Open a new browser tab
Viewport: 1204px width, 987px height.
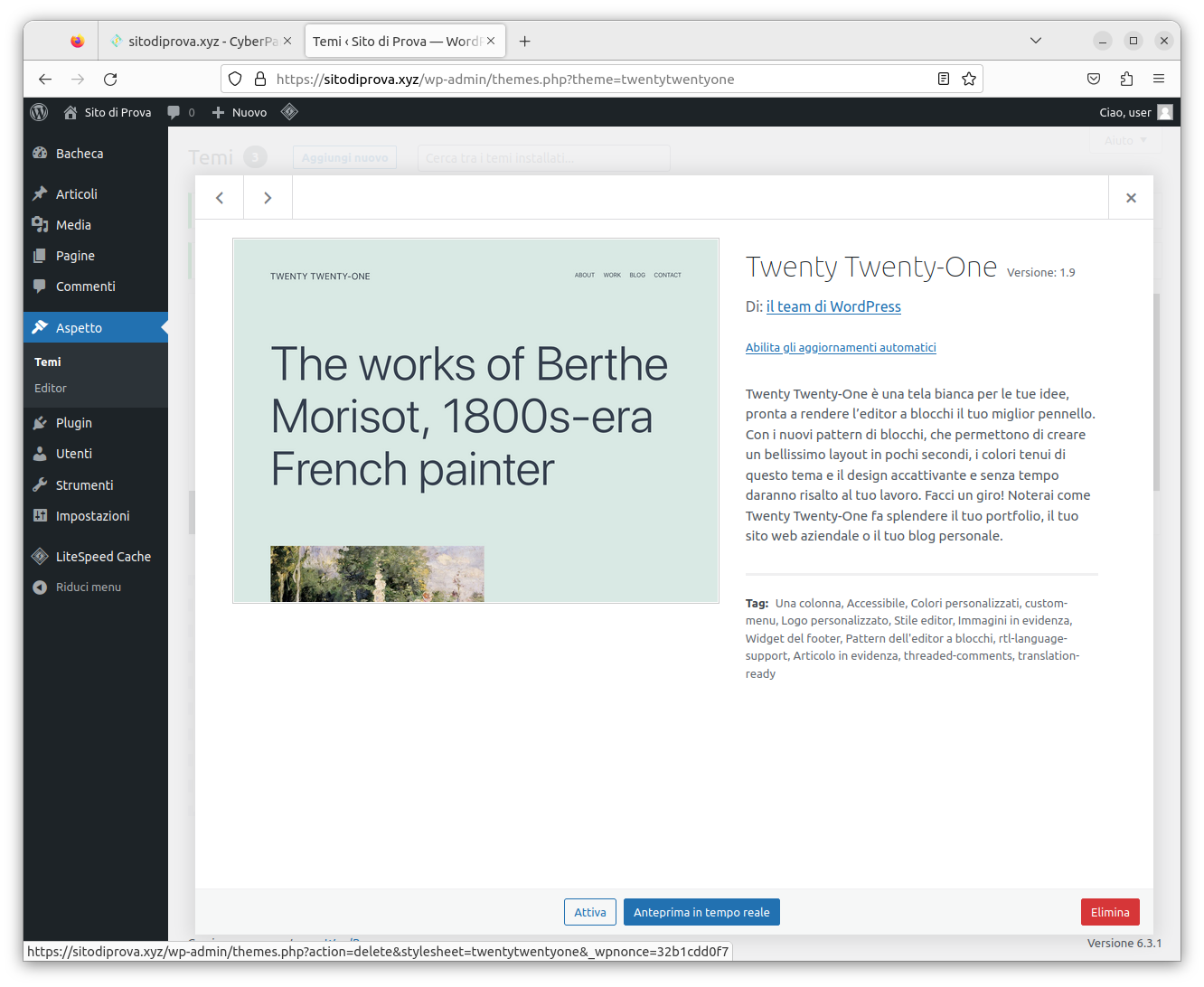pyautogui.click(x=525, y=42)
